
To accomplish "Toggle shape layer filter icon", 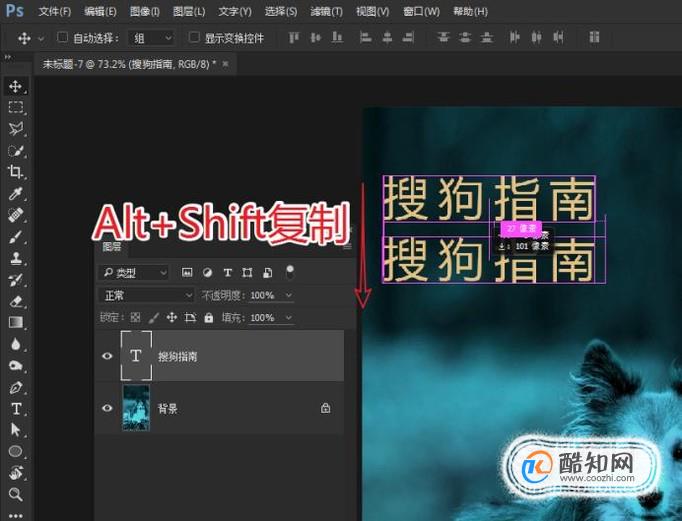I will click(x=247, y=273).
